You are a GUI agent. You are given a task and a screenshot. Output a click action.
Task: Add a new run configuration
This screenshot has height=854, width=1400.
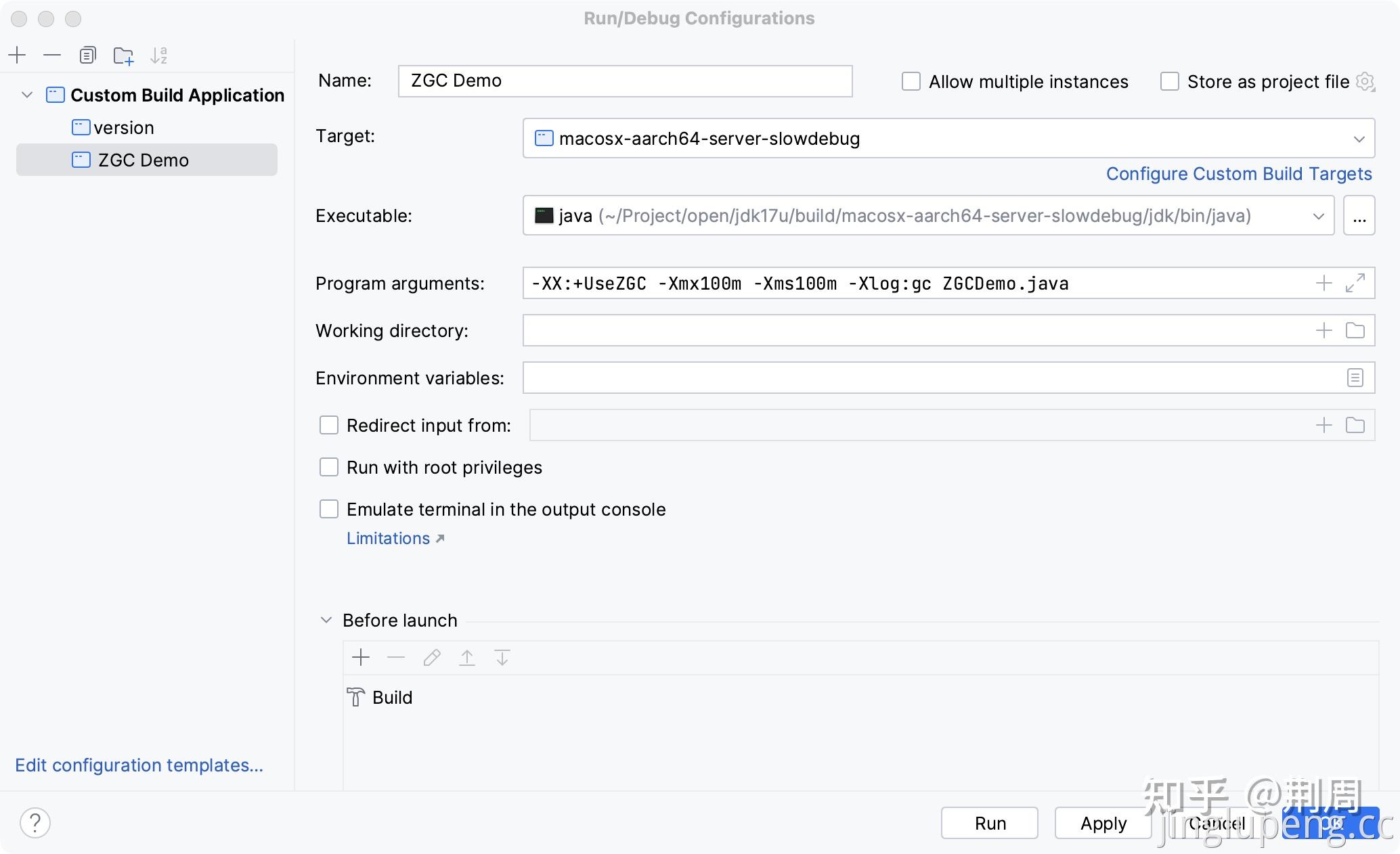pyautogui.click(x=17, y=55)
